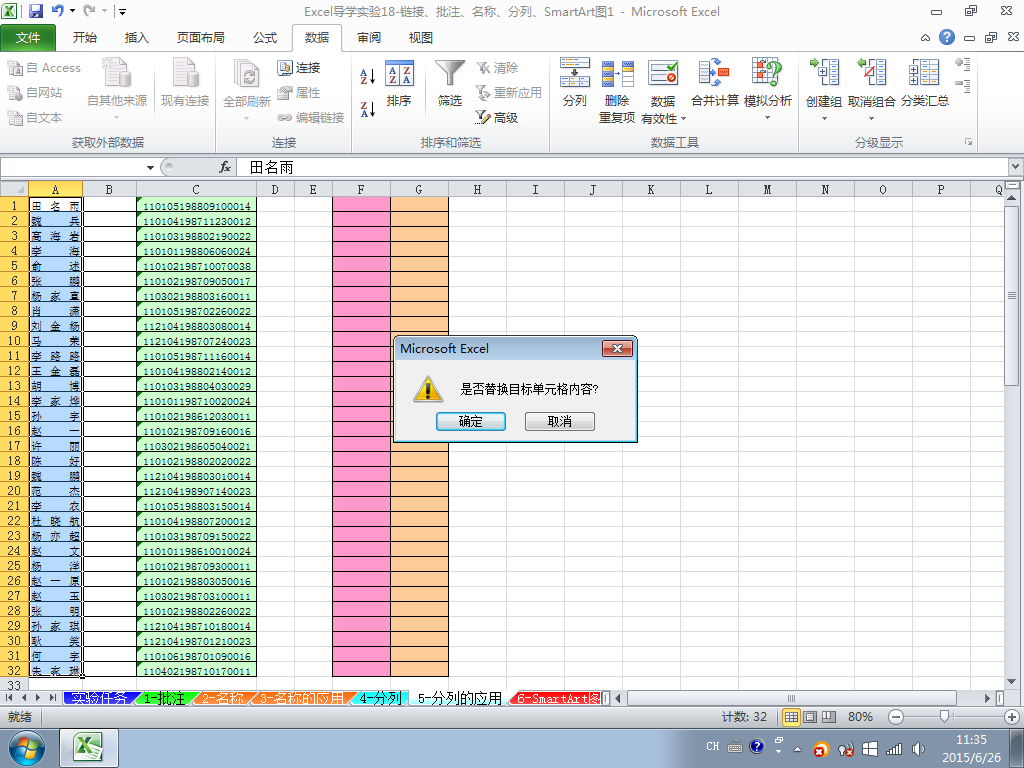Switch to Page Break Preview in status bar

(x=829, y=717)
